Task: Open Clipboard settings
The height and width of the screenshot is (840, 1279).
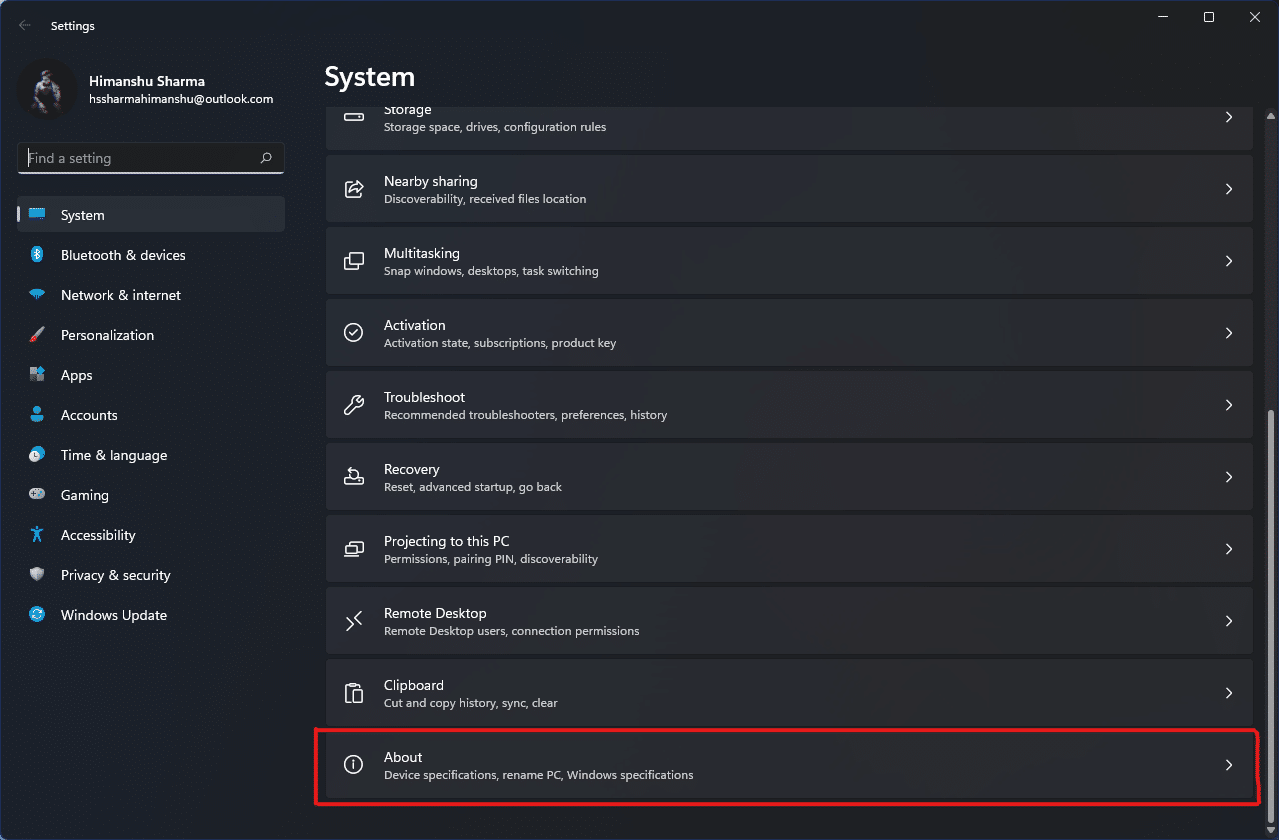Action: pos(789,693)
